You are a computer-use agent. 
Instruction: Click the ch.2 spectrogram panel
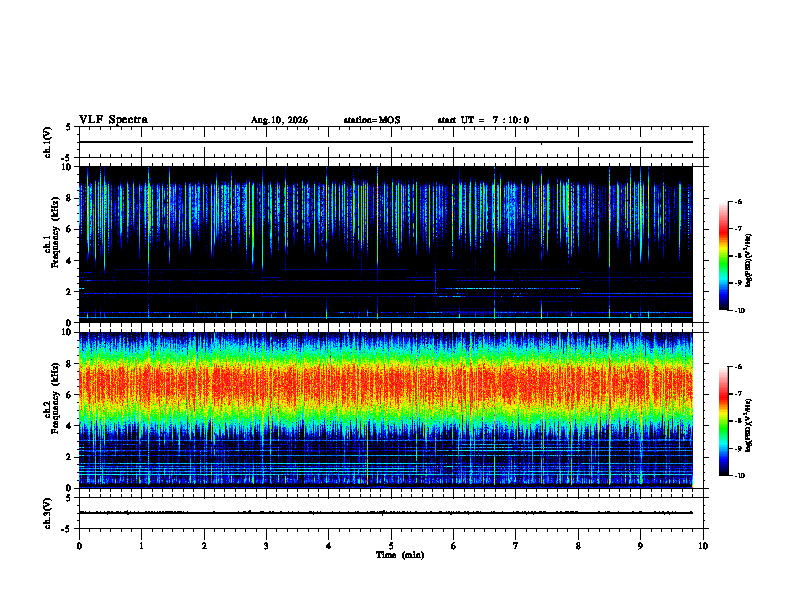[385, 410]
